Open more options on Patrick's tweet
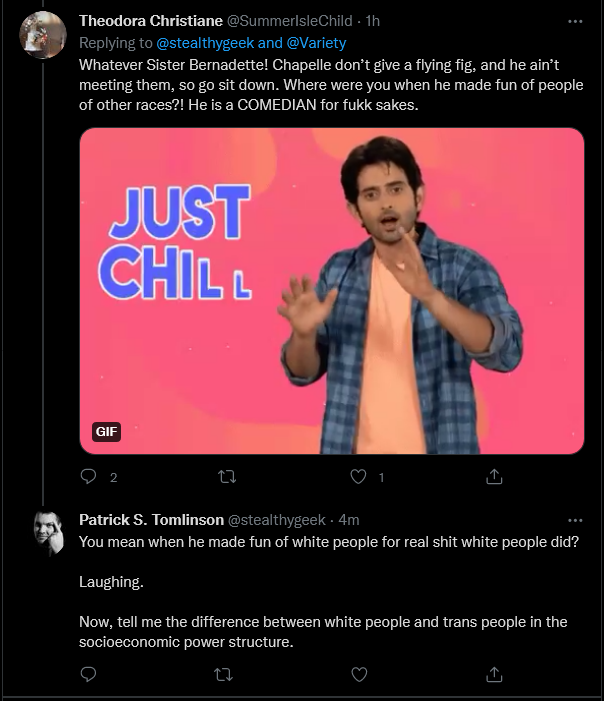 pyautogui.click(x=575, y=520)
